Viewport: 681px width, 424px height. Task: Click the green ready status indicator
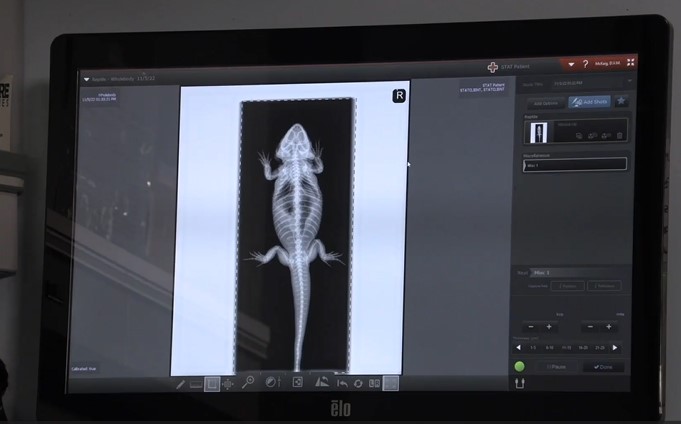click(x=519, y=367)
